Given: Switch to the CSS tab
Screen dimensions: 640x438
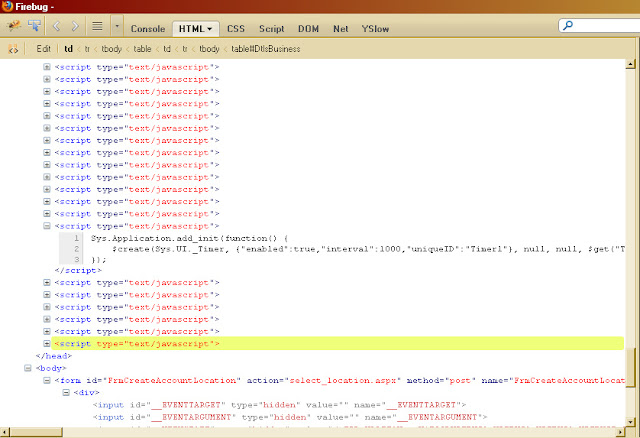Looking at the screenshot, I should pos(236,29).
